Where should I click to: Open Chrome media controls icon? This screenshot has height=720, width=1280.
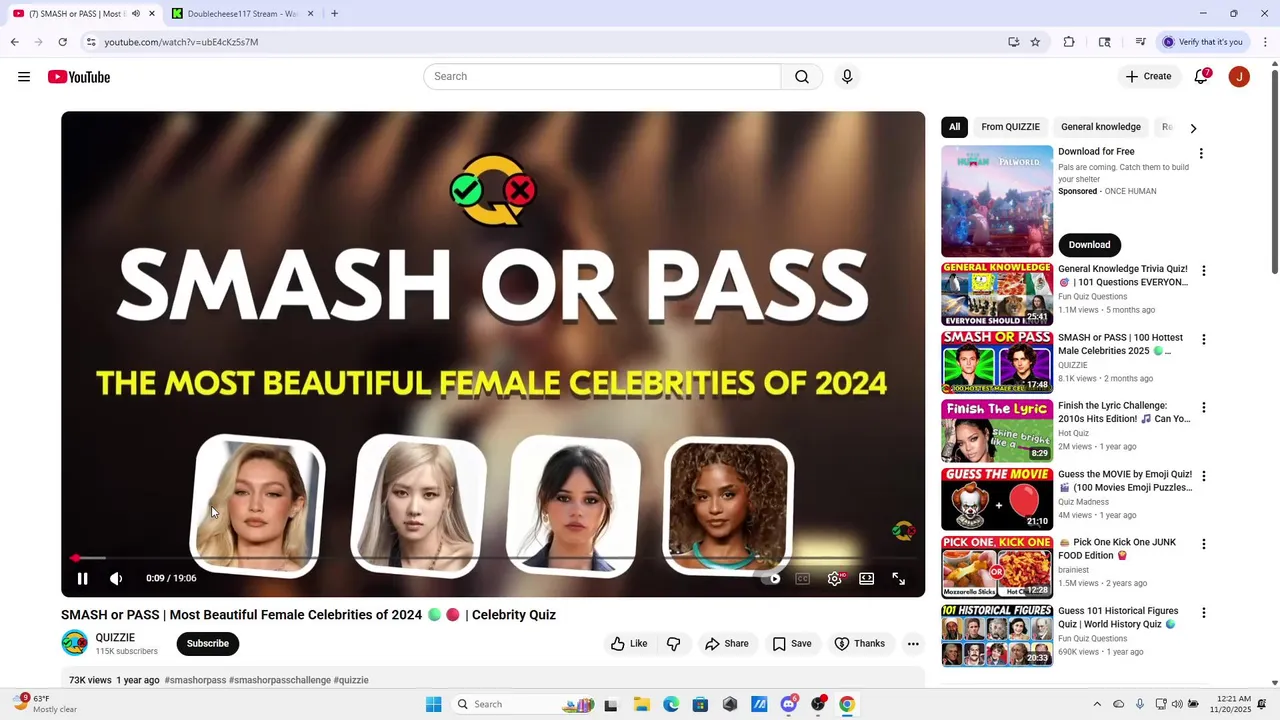point(1140,42)
